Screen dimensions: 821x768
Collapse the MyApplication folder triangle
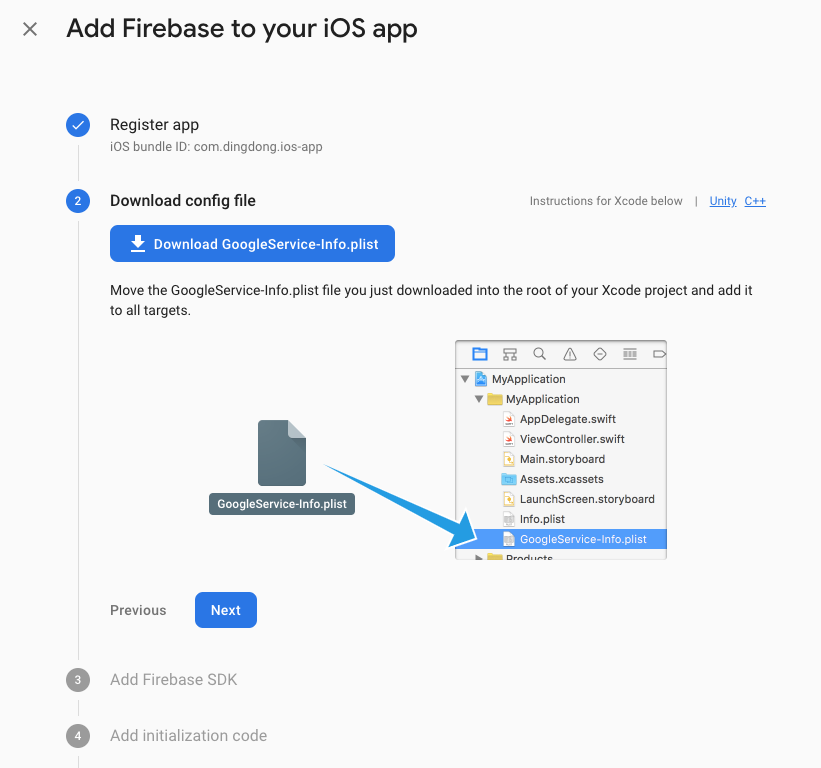[x=480, y=399]
